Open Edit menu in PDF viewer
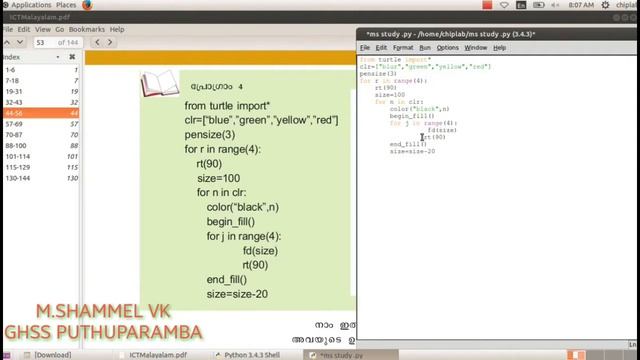640x360 pixels. (x=24, y=29)
